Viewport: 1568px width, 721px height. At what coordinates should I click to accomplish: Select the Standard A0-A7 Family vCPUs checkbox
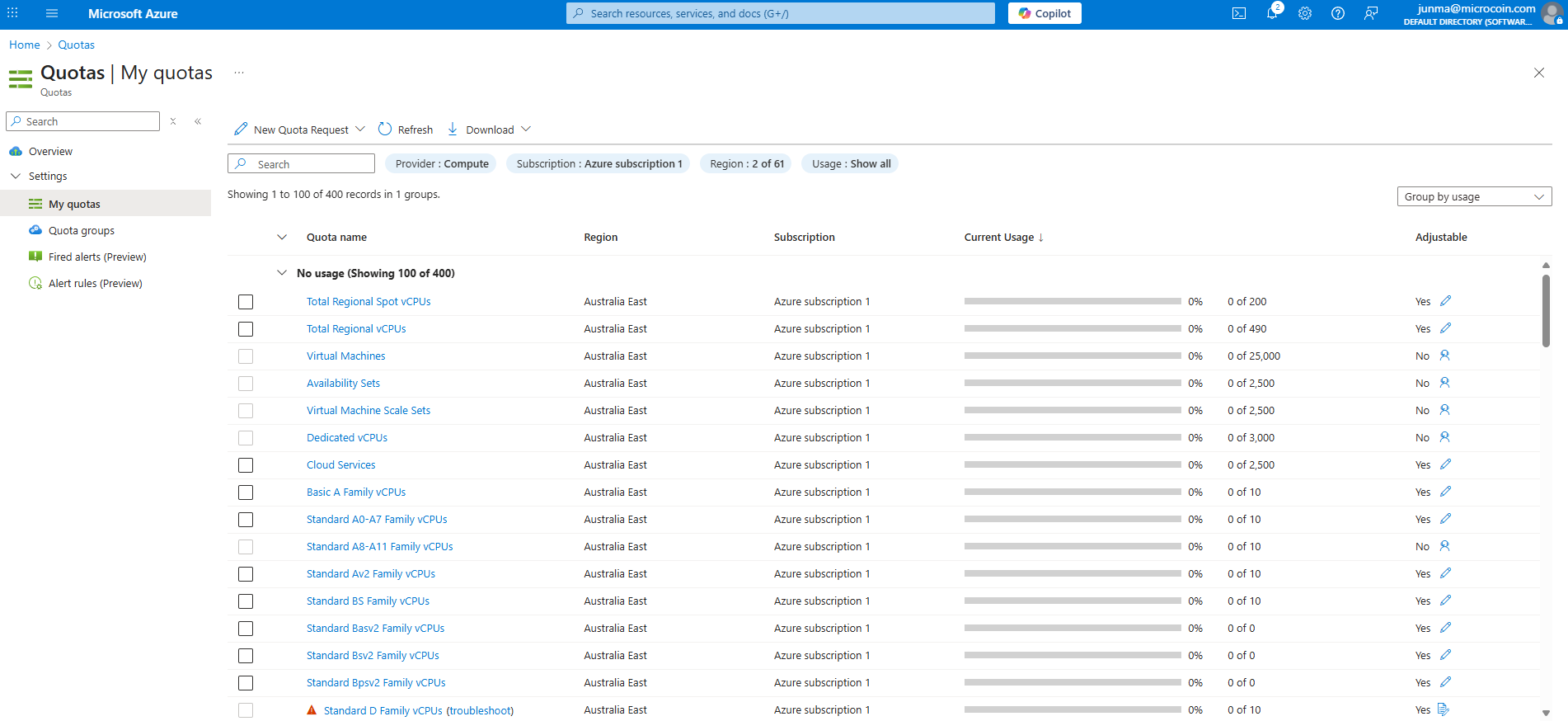pos(246,520)
